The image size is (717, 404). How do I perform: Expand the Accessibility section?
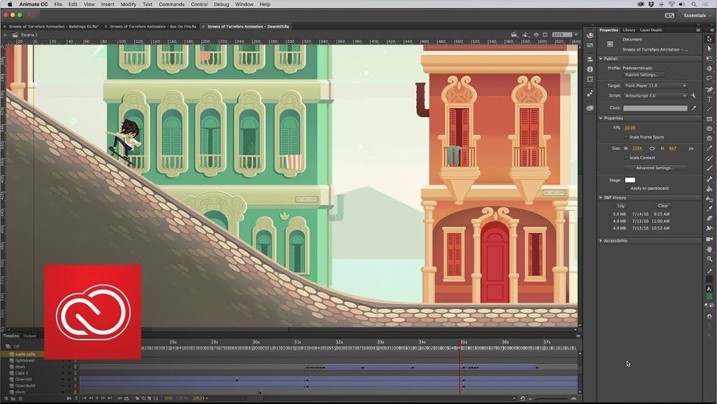tap(601, 240)
